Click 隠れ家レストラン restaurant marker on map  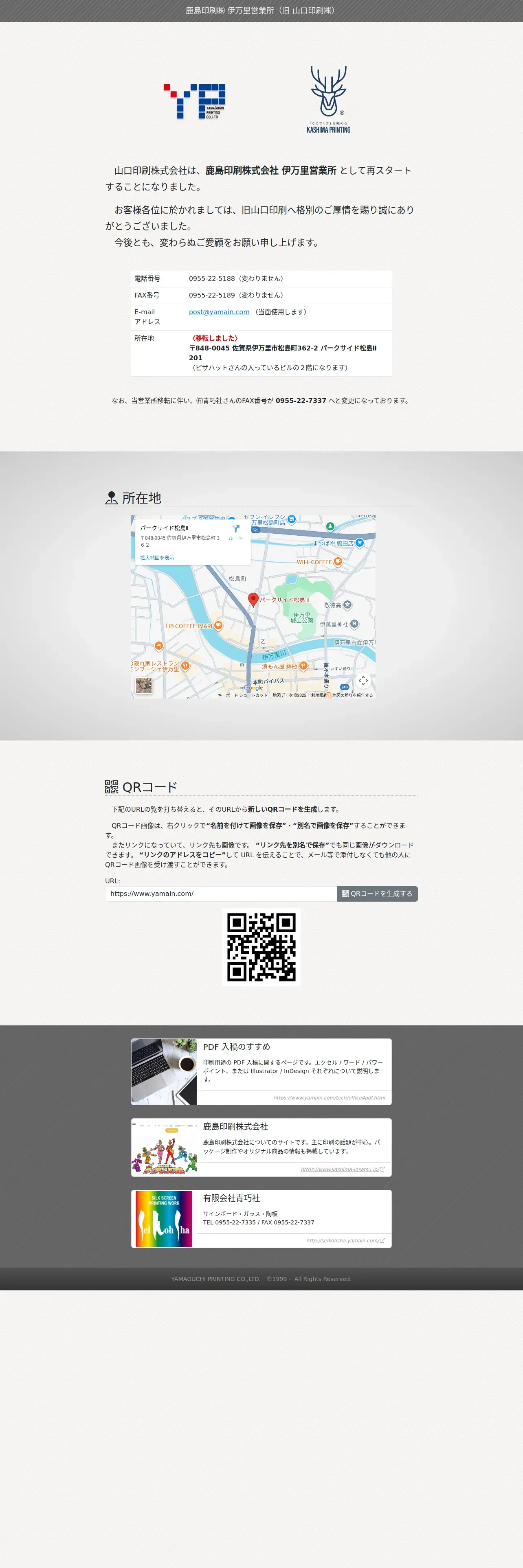[185, 665]
